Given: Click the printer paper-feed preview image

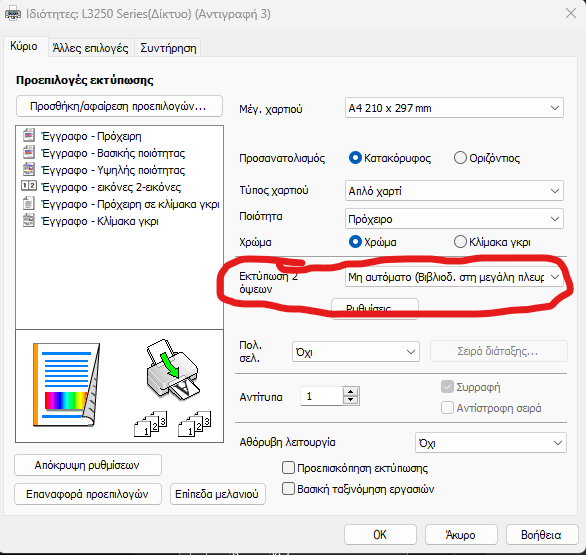Looking at the screenshot, I should (173, 370).
